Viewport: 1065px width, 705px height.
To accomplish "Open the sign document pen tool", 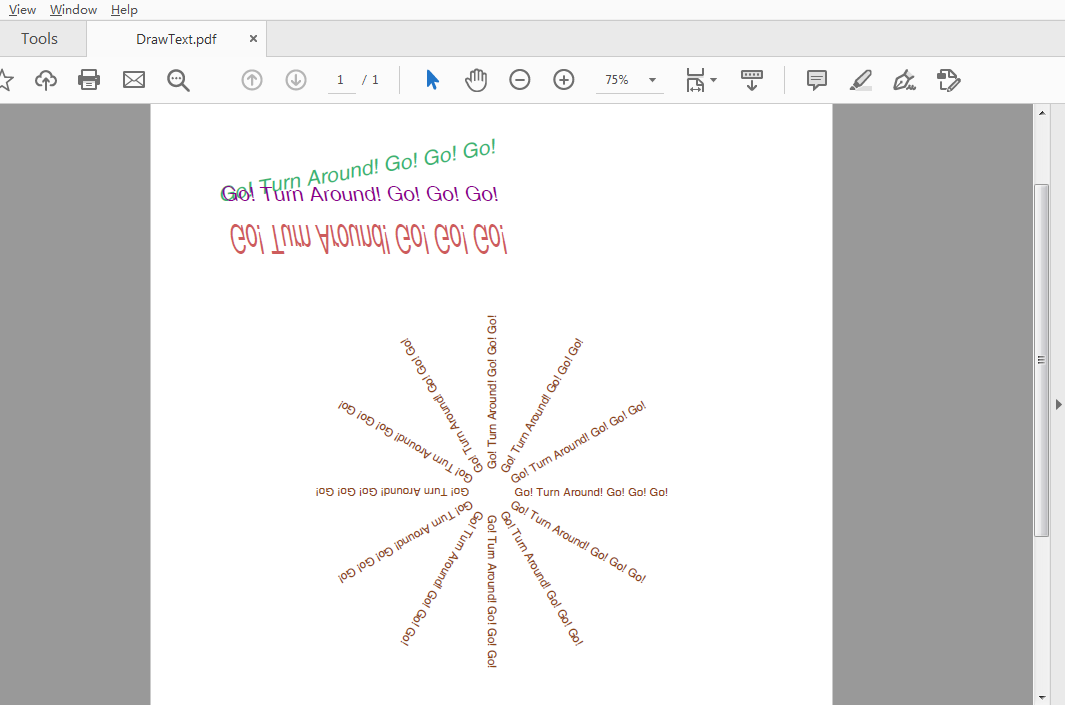I will point(904,80).
